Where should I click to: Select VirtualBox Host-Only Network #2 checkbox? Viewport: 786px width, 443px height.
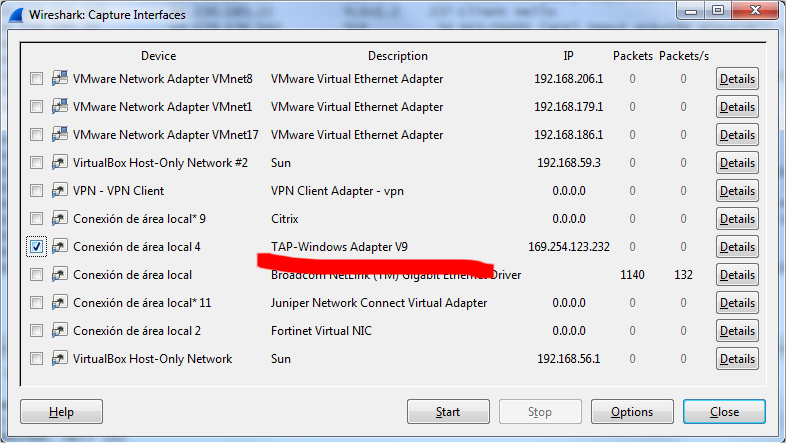(x=36, y=163)
